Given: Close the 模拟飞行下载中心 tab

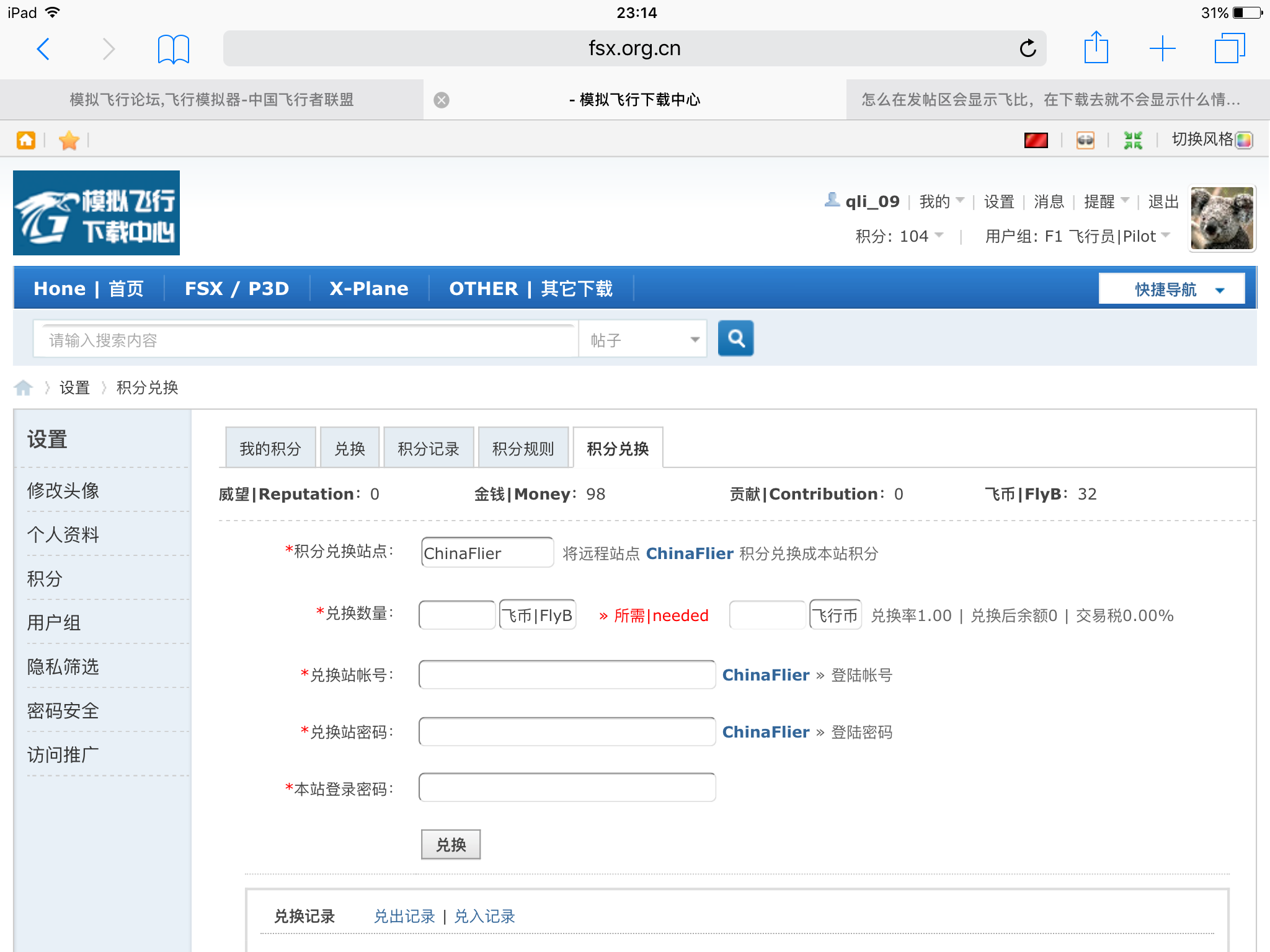Looking at the screenshot, I should [442, 100].
